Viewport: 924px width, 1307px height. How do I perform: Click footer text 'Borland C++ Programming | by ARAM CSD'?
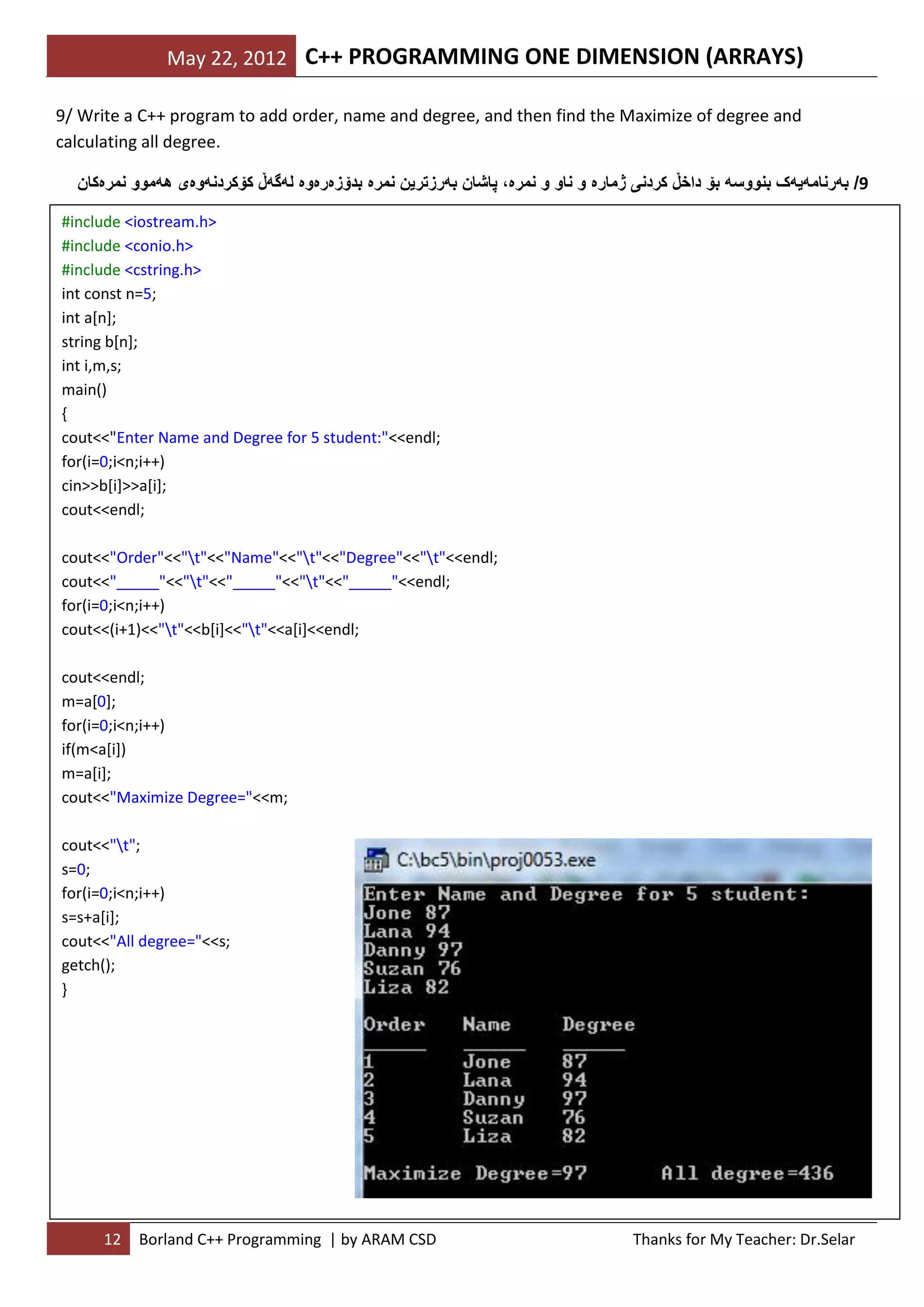[287, 1239]
